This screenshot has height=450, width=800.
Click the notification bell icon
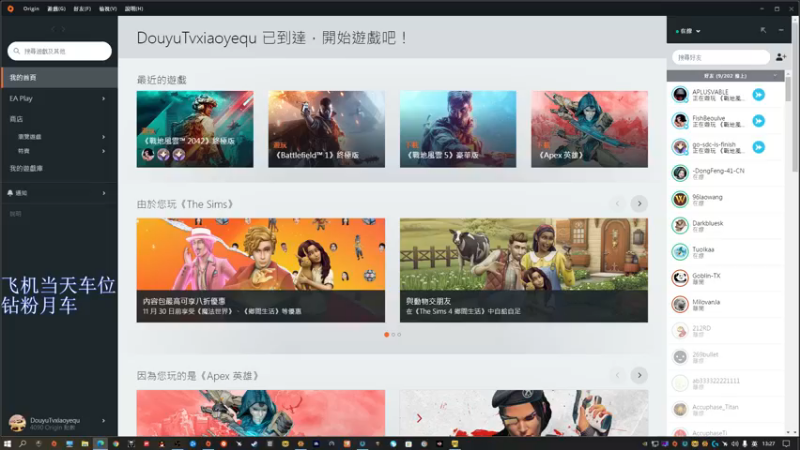point(10,193)
